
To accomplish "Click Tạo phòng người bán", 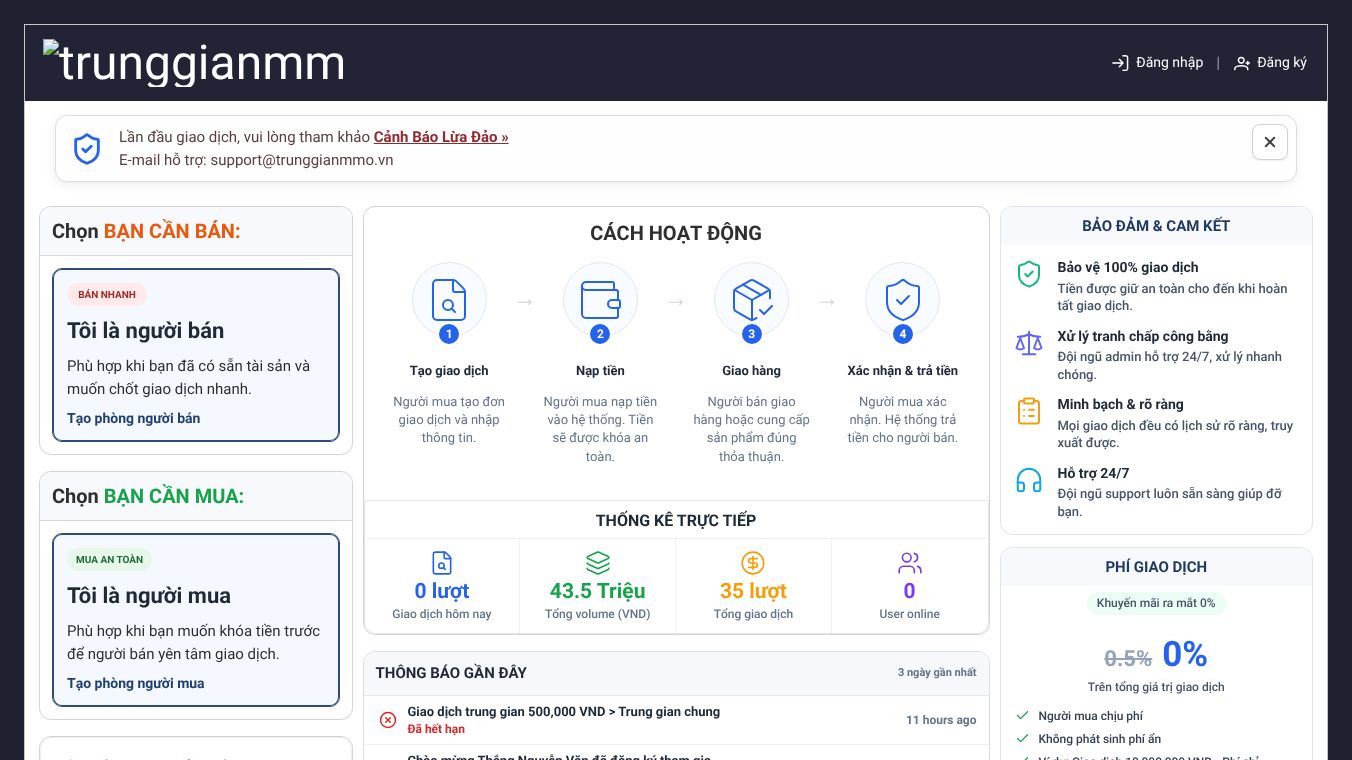I will click(134, 418).
